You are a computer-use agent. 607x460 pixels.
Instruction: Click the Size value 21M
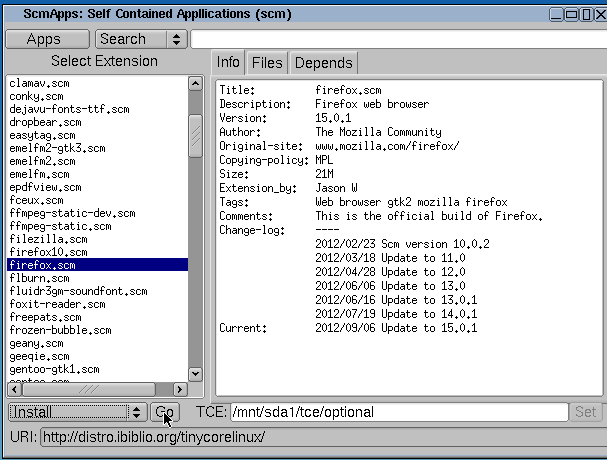click(324, 174)
